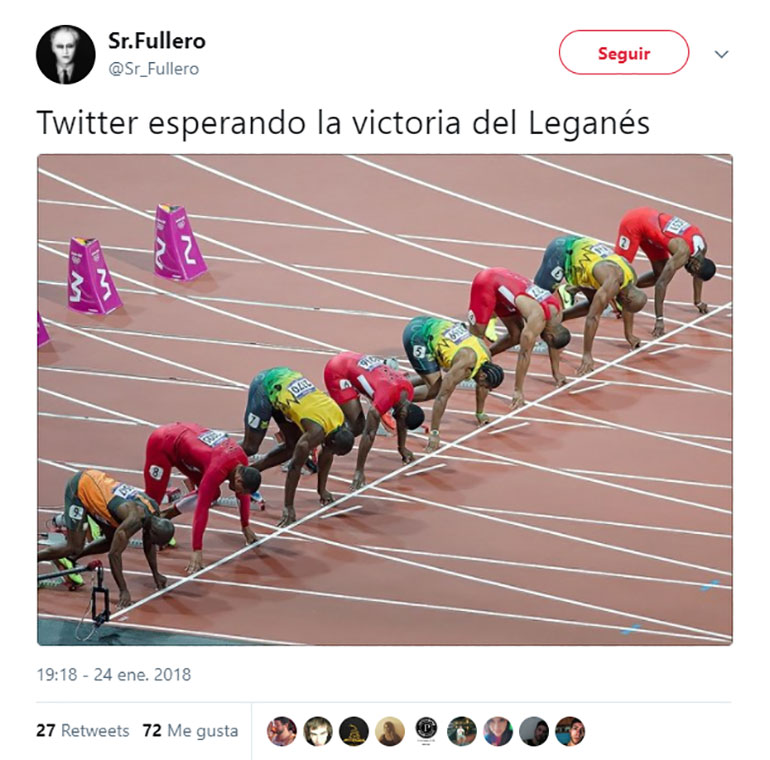The height and width of the screenshot is (760, 770).
Task: Open sixth liker avatar with green background
Action: pos(462,731)
